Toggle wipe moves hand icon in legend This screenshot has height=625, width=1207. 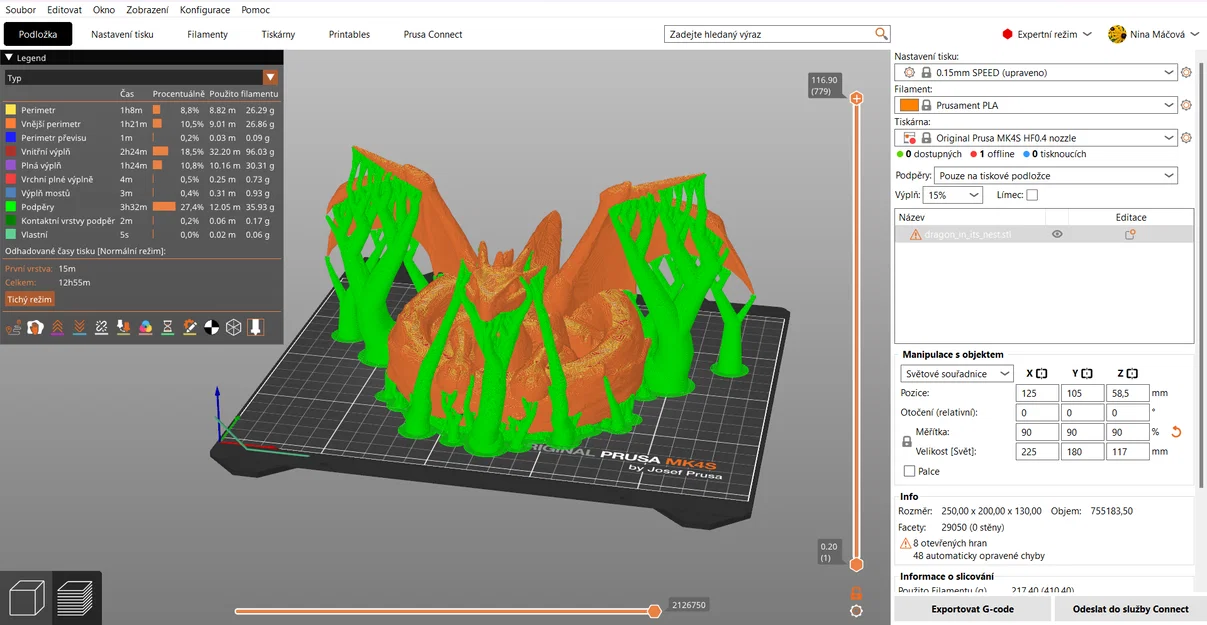pos(35,327)
